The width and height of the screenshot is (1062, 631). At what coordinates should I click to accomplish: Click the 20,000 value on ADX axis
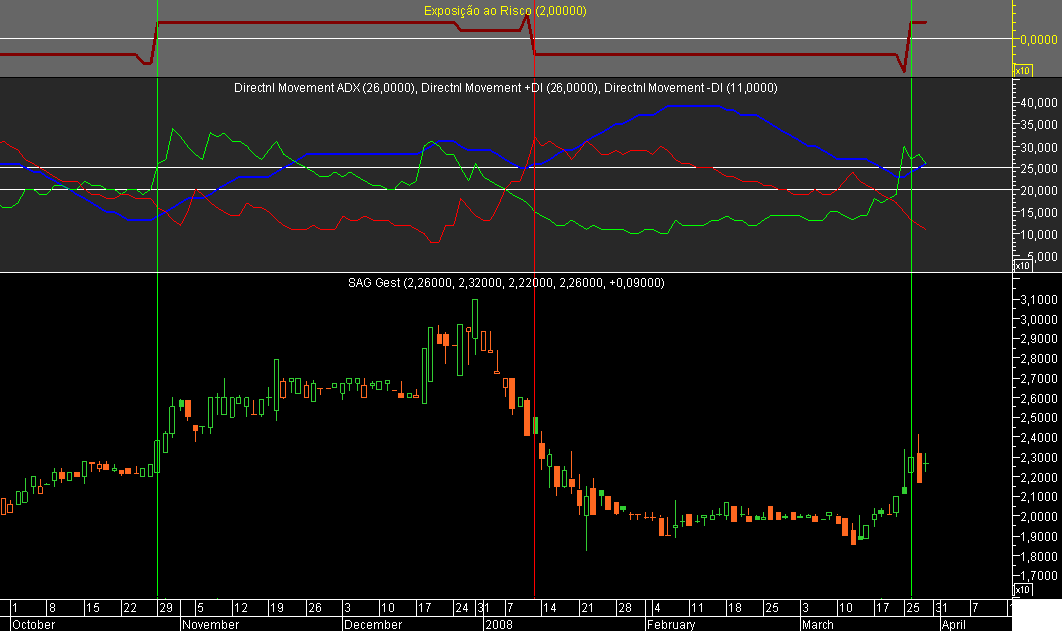pyautogui.click(x=1039, y=190)
